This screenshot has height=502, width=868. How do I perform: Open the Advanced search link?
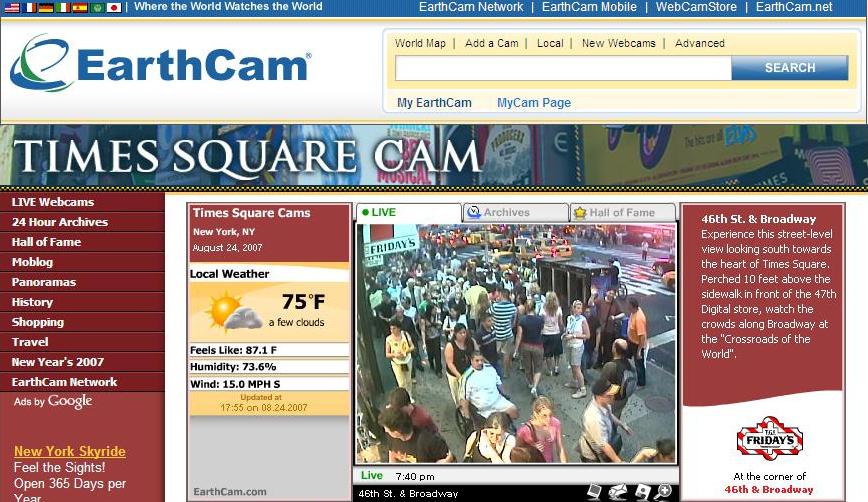click(700, 43)
